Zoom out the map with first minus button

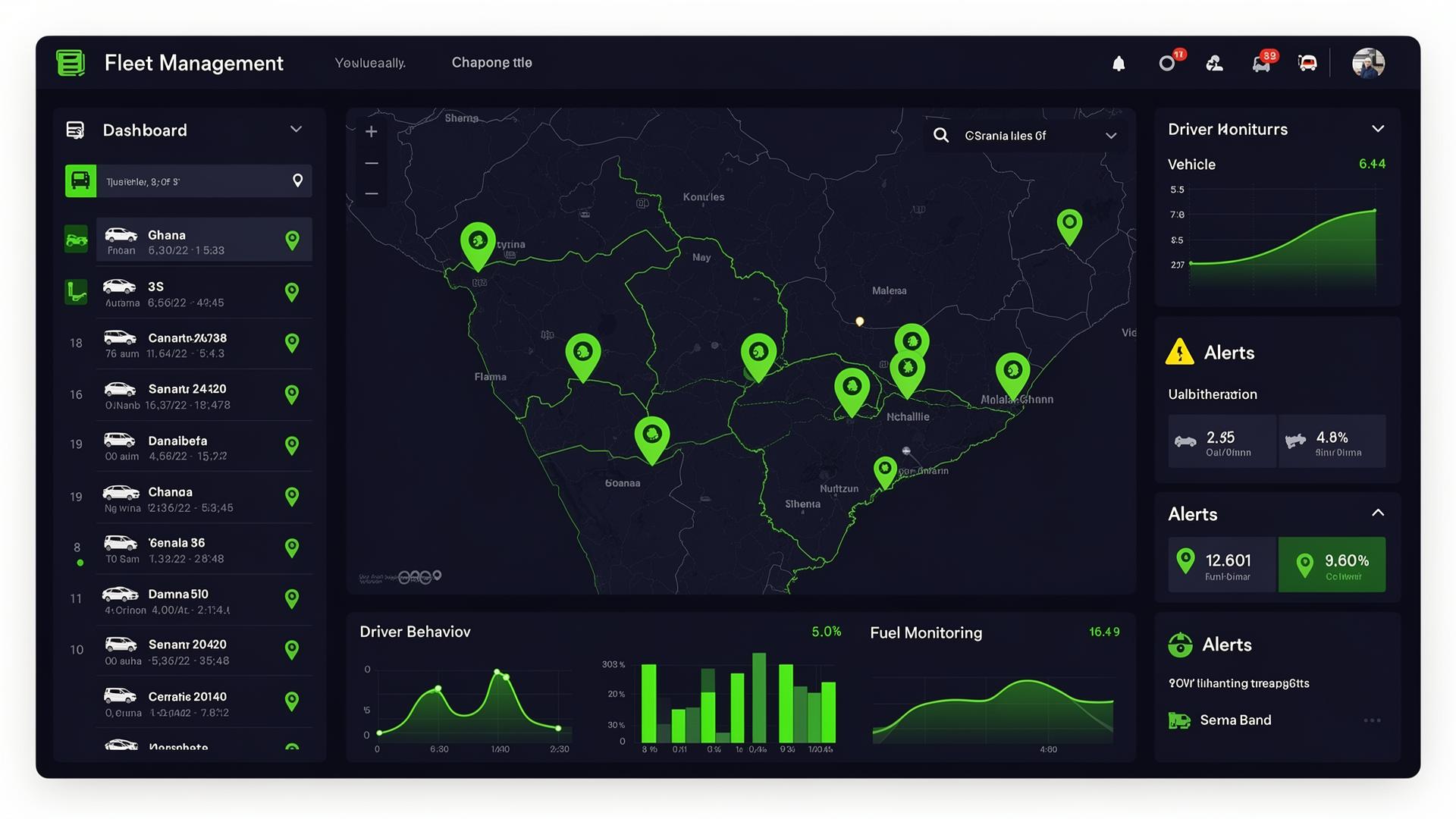[x=372, y=163]
